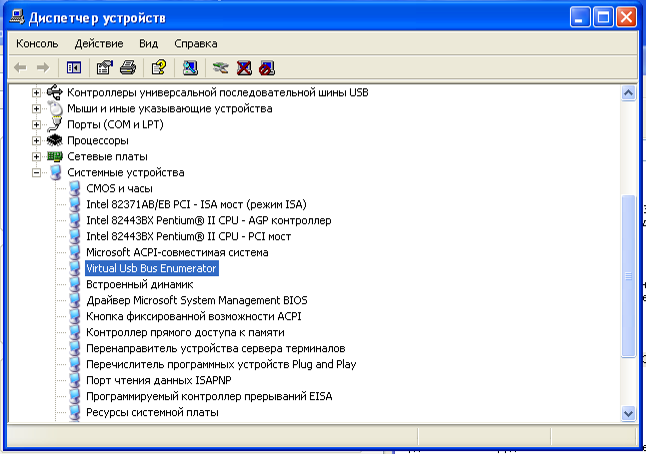Toggle the console tree pane icon
This screenshot has height=454, width=646.
click(74, 68)
